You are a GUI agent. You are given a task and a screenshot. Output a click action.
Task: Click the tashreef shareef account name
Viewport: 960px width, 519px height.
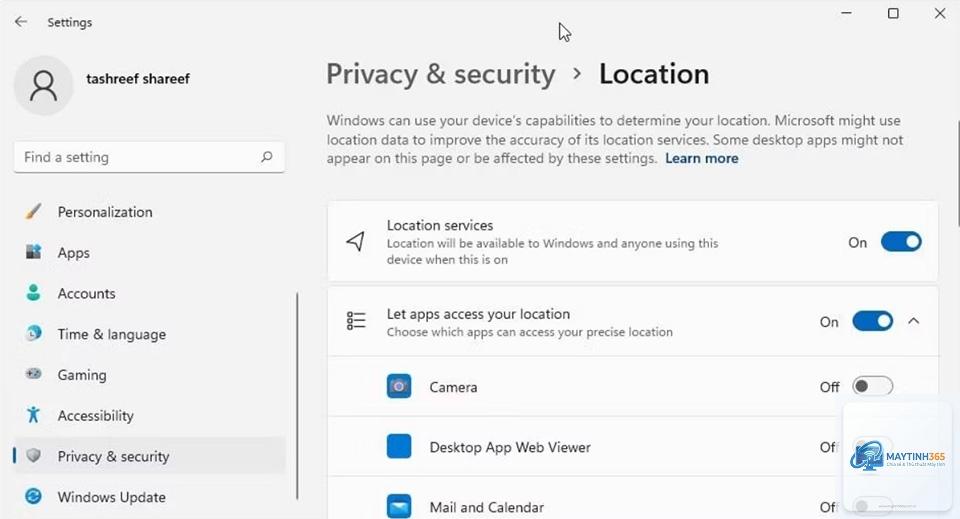tap(138, 78)
